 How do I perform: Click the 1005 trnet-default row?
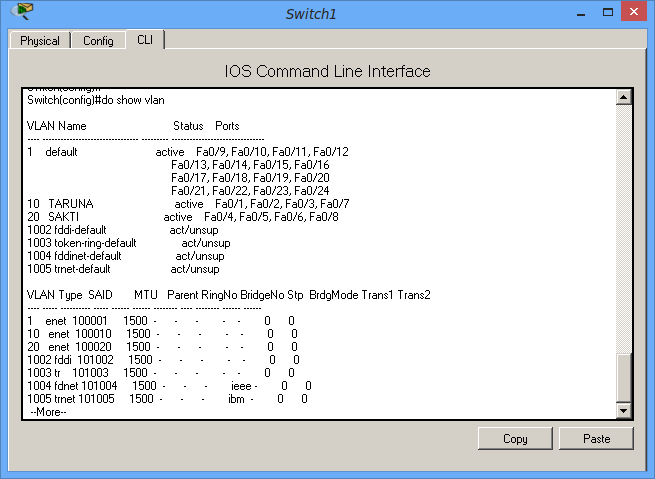[x=123, y=269]
